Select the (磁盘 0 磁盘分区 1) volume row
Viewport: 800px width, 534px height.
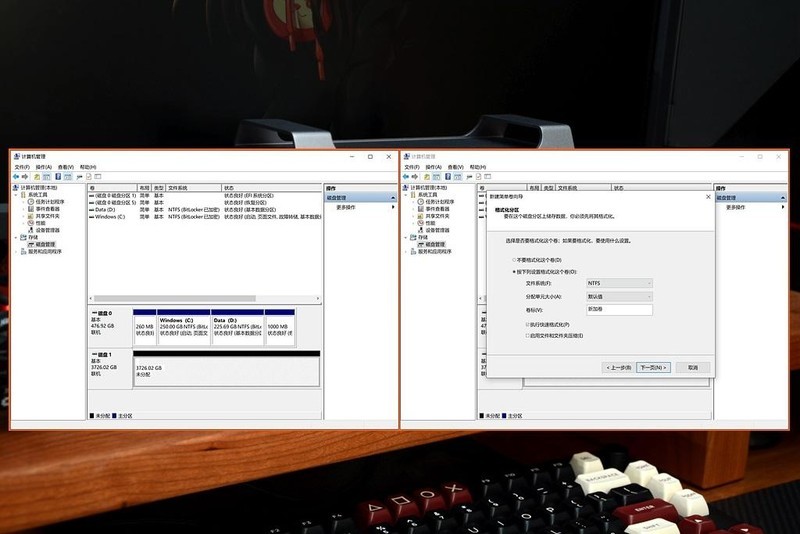pyautogui.click(x=205, y=195)
